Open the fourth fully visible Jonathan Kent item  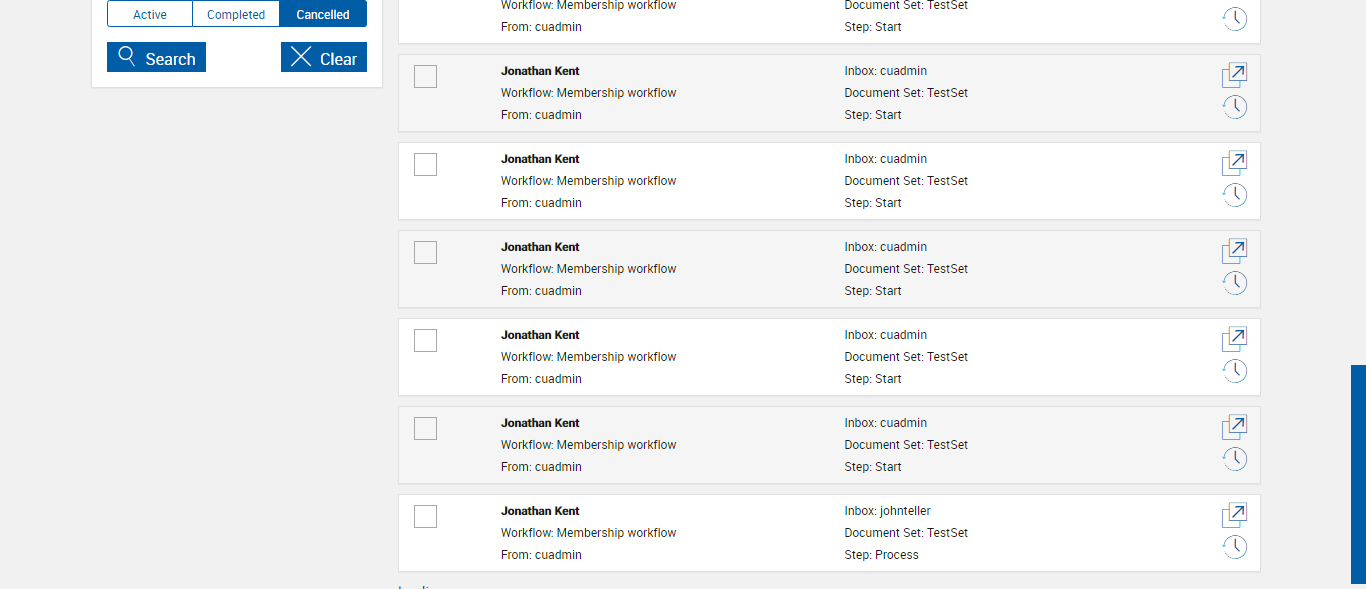click(x=1235, y=339)
